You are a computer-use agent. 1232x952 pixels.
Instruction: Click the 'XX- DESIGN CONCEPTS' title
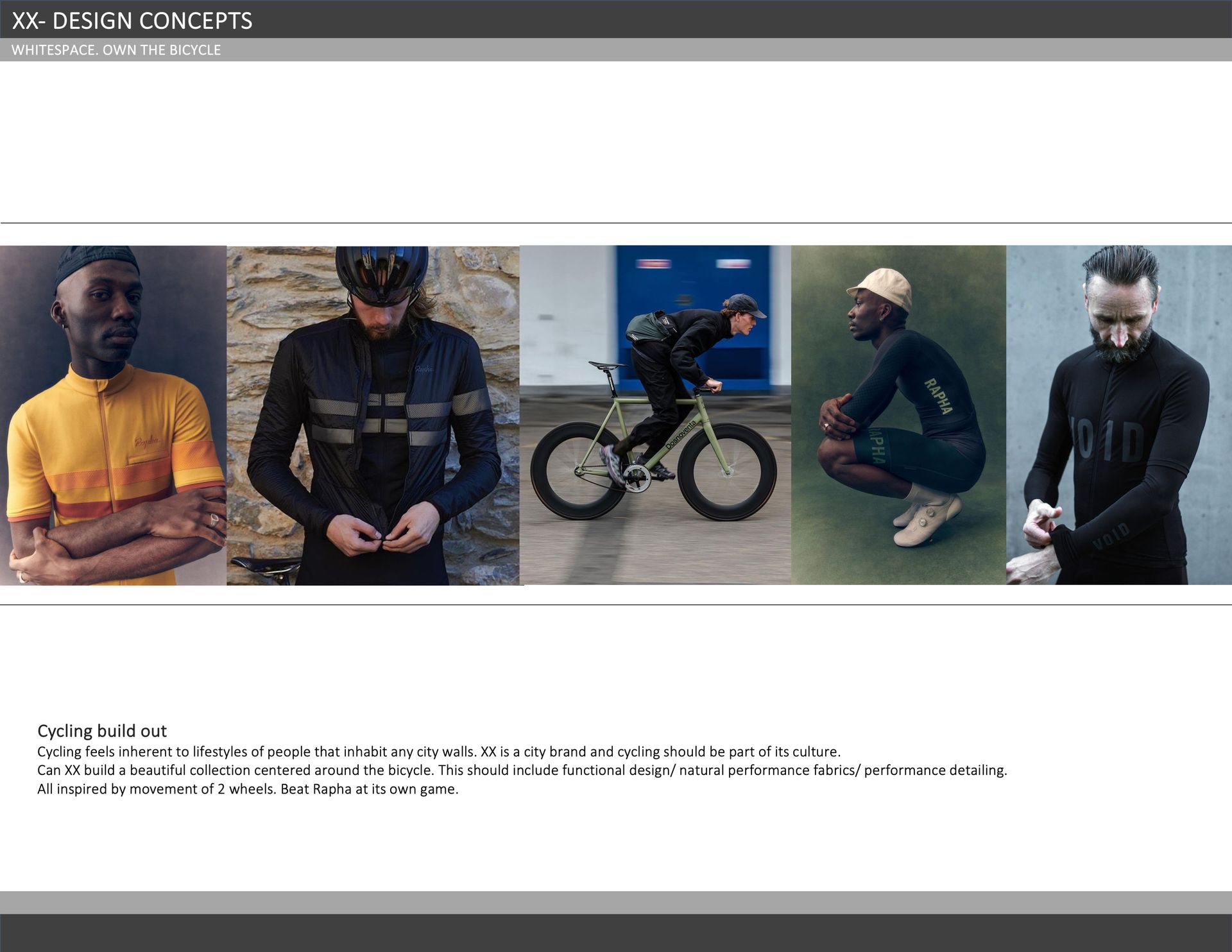132,21
